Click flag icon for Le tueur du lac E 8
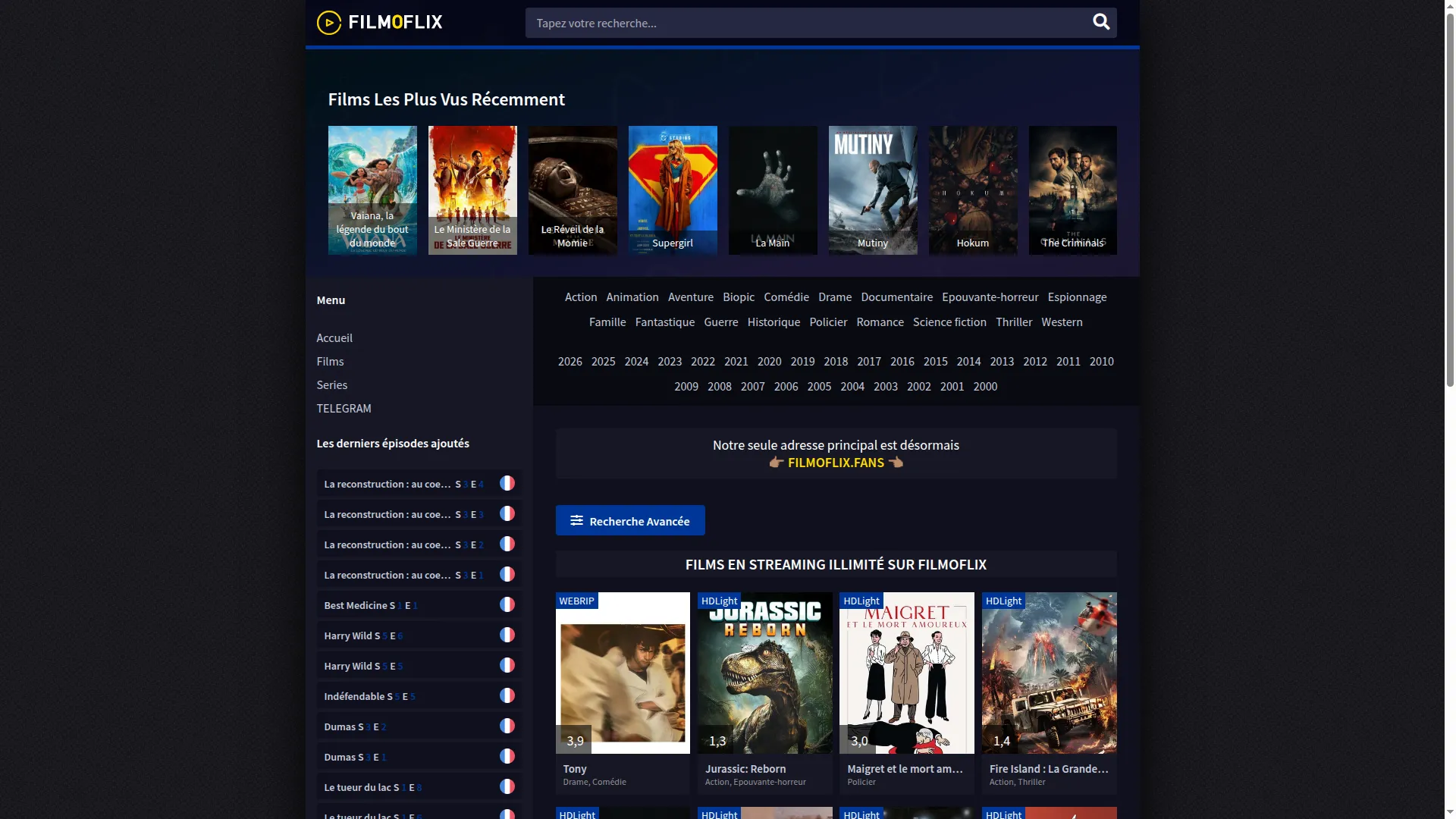Screen dimensions: 1456x819 point(507,786)
